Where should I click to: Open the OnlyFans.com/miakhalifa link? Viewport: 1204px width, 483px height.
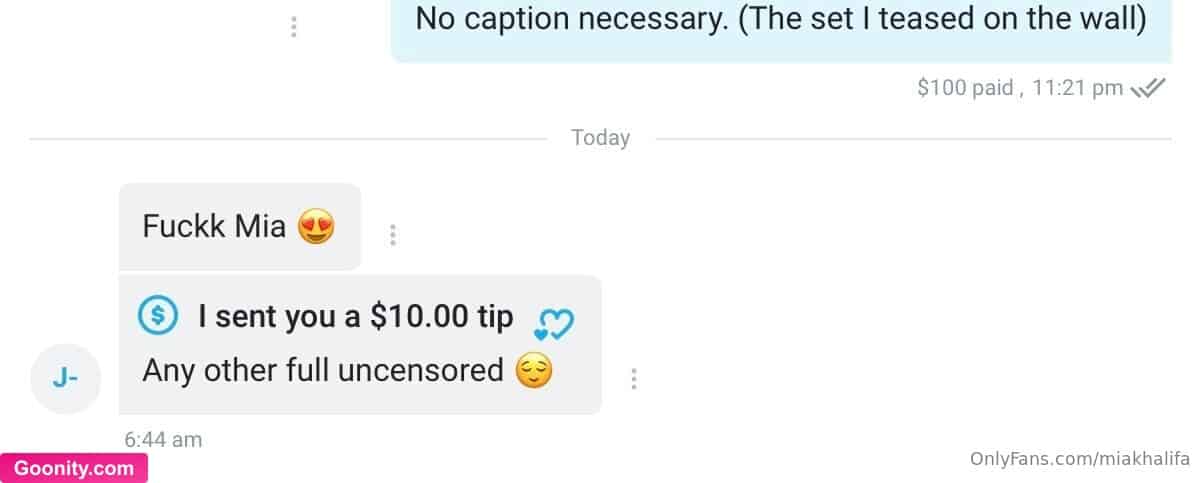click(x=1080, y=459)
